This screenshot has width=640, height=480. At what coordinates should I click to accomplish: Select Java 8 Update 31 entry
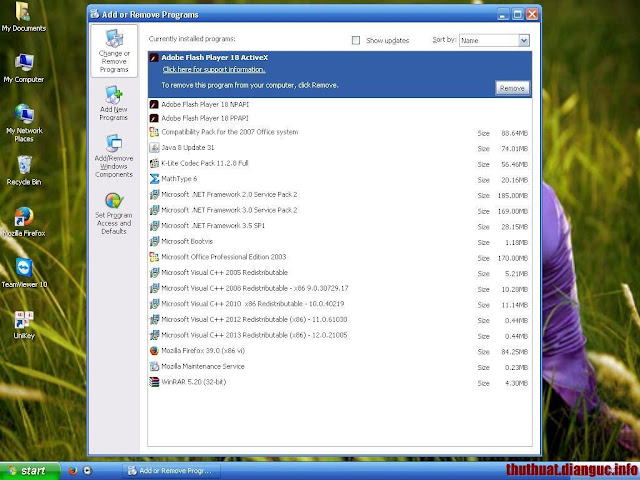[x=340, y=148]
